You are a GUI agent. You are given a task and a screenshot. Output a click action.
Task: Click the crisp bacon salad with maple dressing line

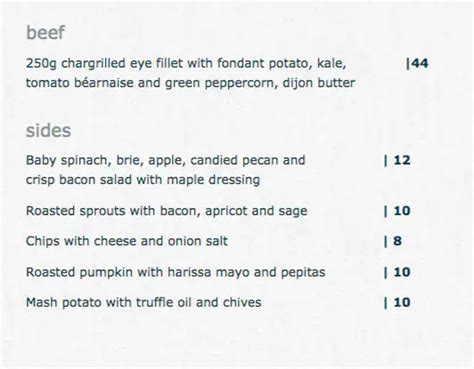(143, 180)
